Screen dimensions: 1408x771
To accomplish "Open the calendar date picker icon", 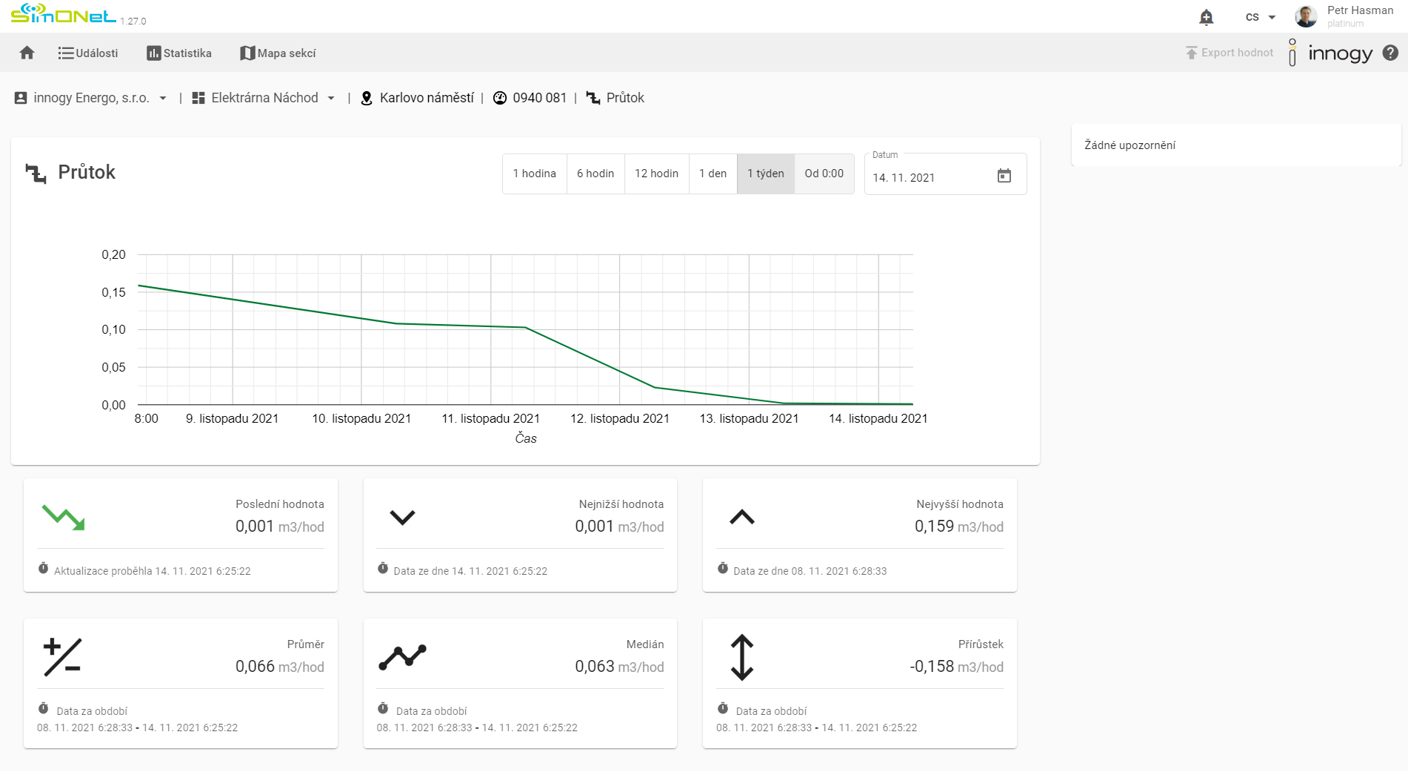I will tap(1004, 176).
